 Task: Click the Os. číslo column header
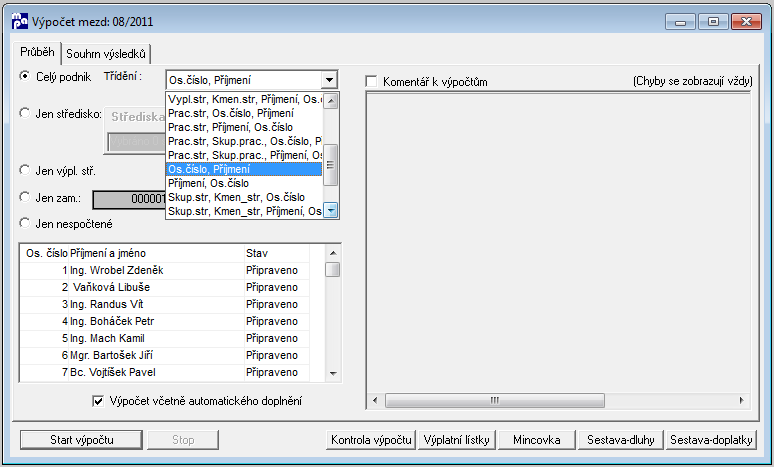coord(45,253)
